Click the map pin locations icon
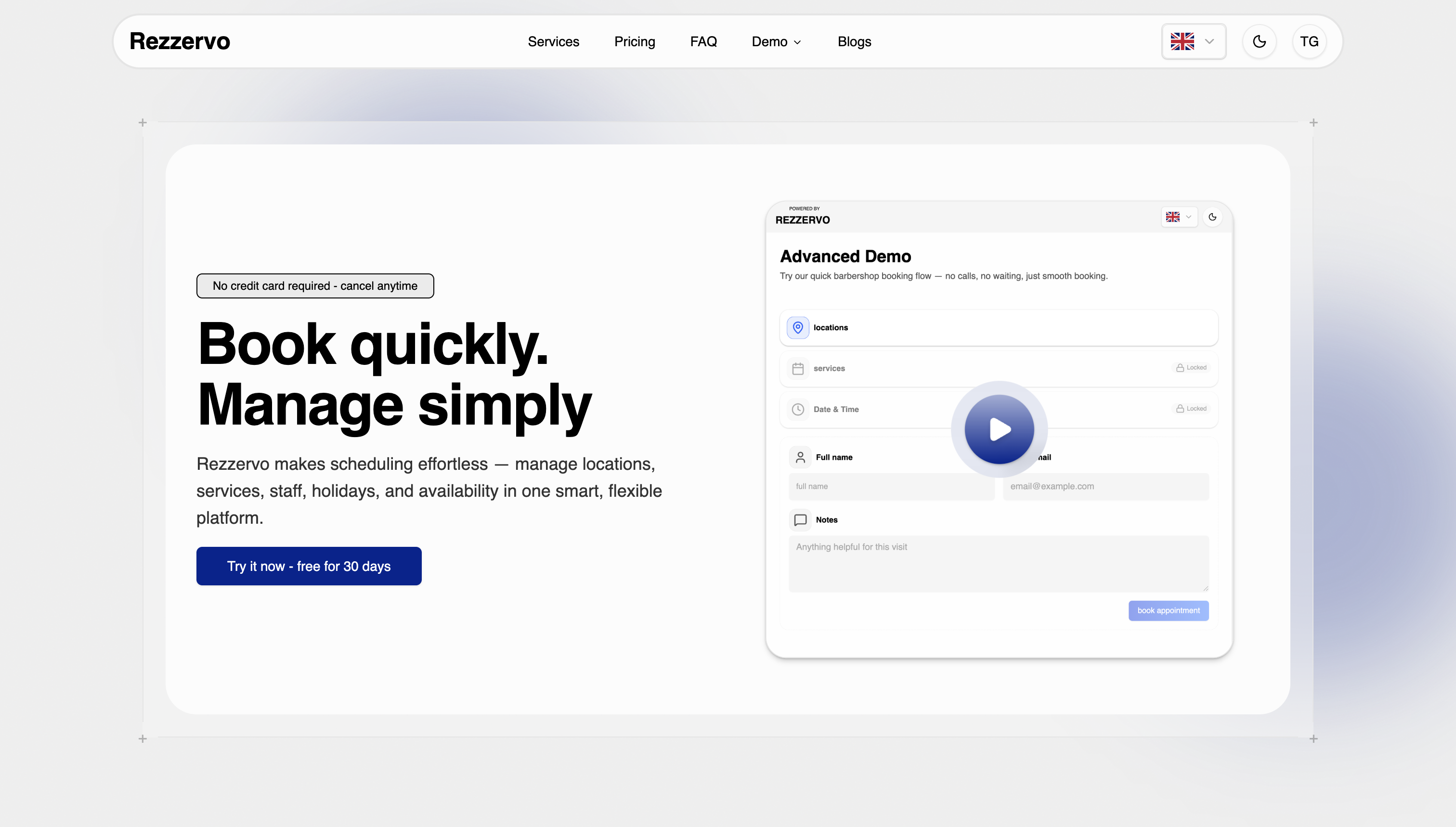 [798, 328]
